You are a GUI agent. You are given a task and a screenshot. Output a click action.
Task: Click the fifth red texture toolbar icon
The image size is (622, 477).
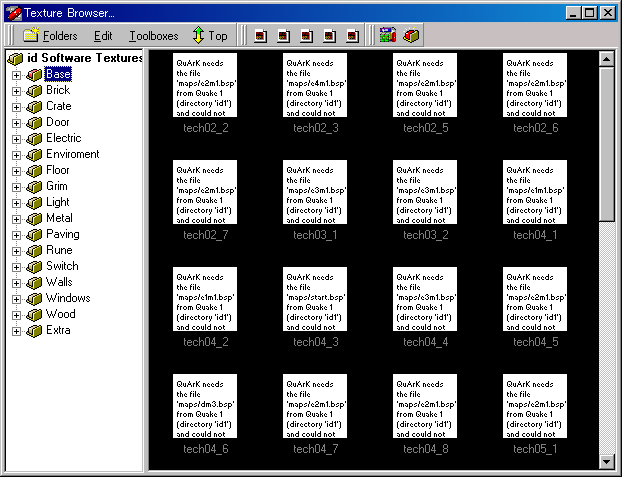352,36
